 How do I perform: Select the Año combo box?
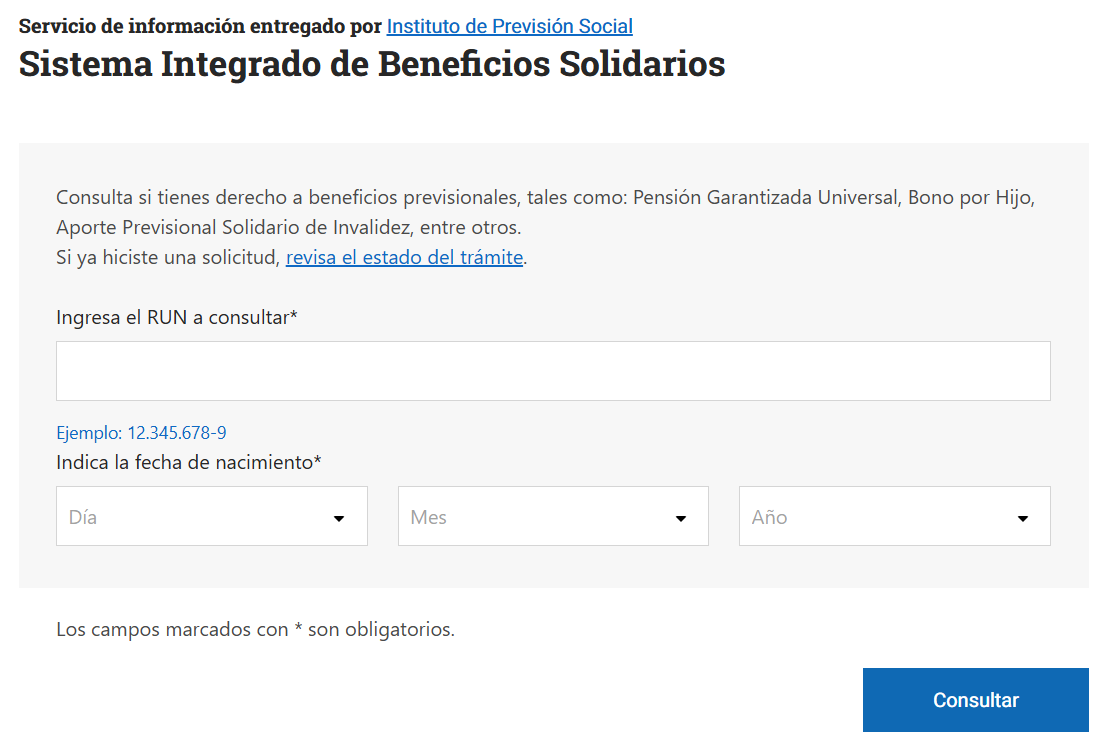coord(894,516)
